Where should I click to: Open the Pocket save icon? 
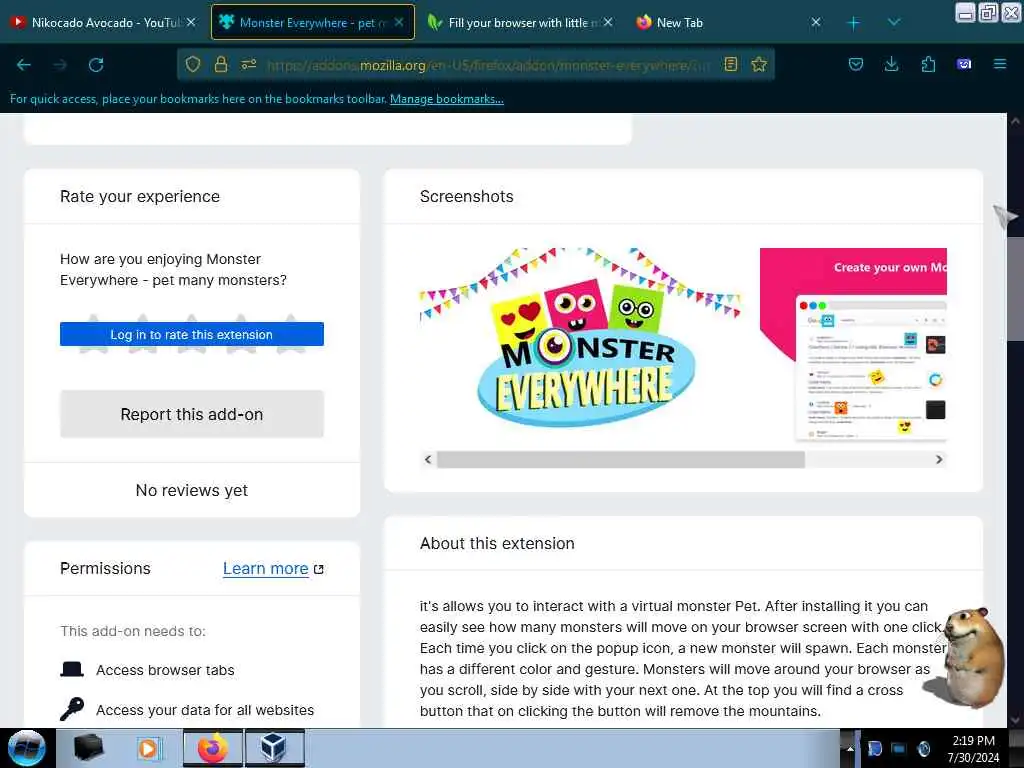pyautogui.click(x=856, y=64)
